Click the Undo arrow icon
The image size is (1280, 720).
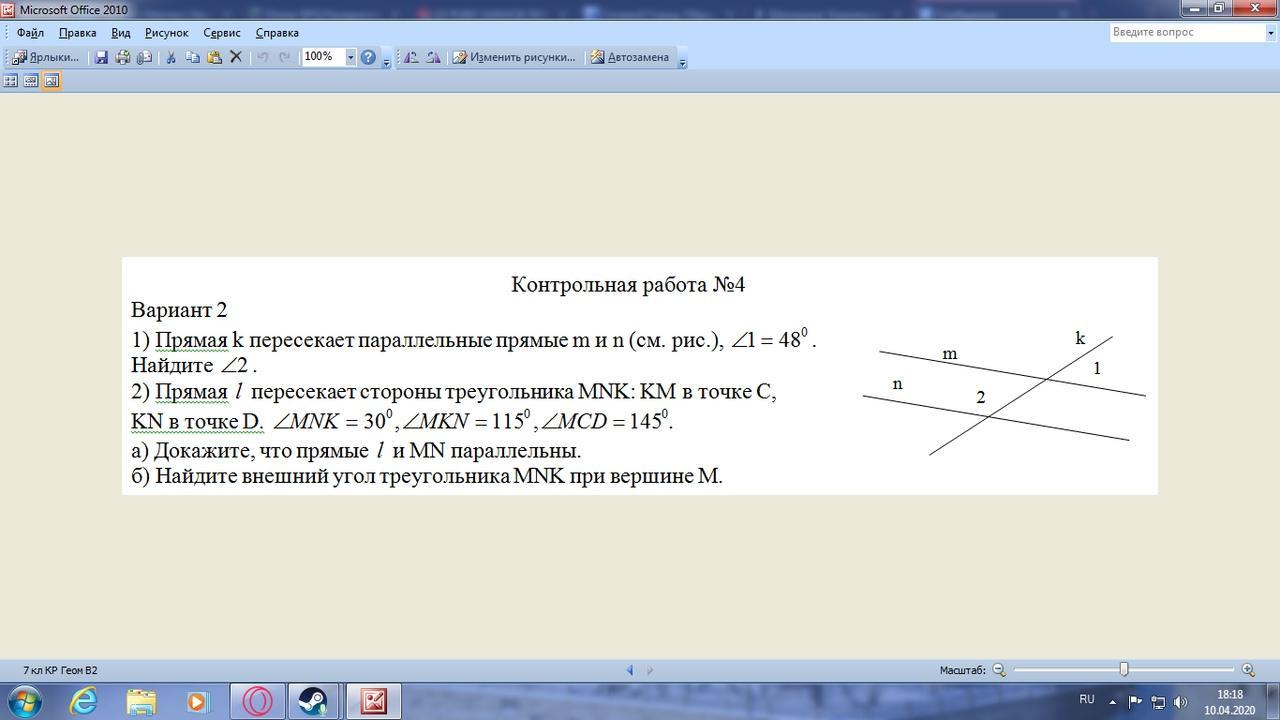coord(263,57)
